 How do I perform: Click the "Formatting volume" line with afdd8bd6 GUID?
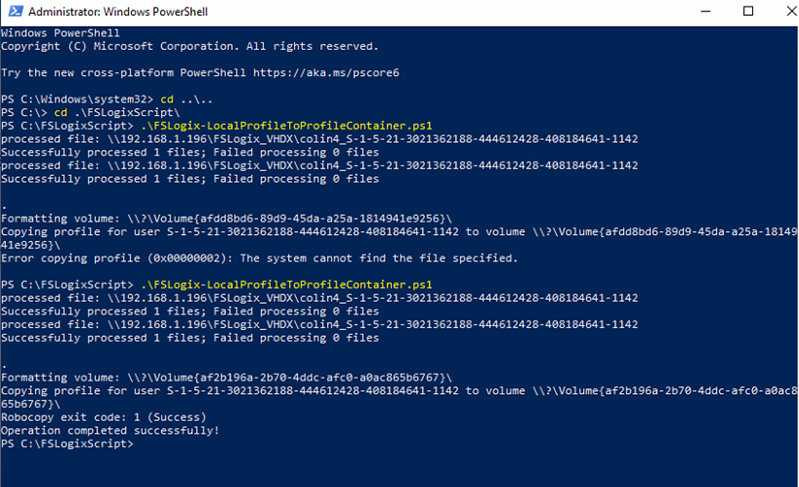[x=226, y=218]
